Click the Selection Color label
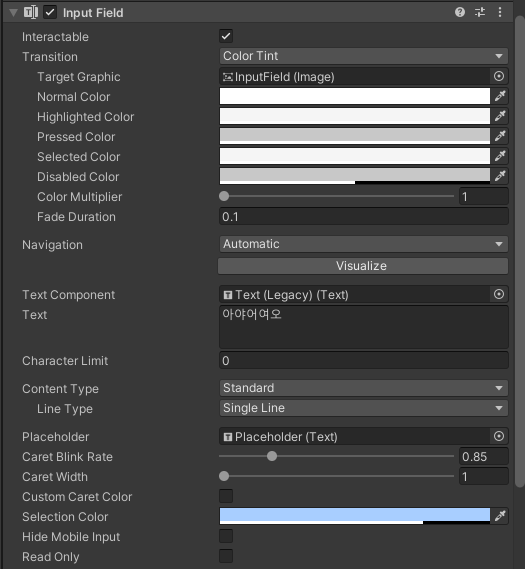525x569 pixels. click(65, 516)
